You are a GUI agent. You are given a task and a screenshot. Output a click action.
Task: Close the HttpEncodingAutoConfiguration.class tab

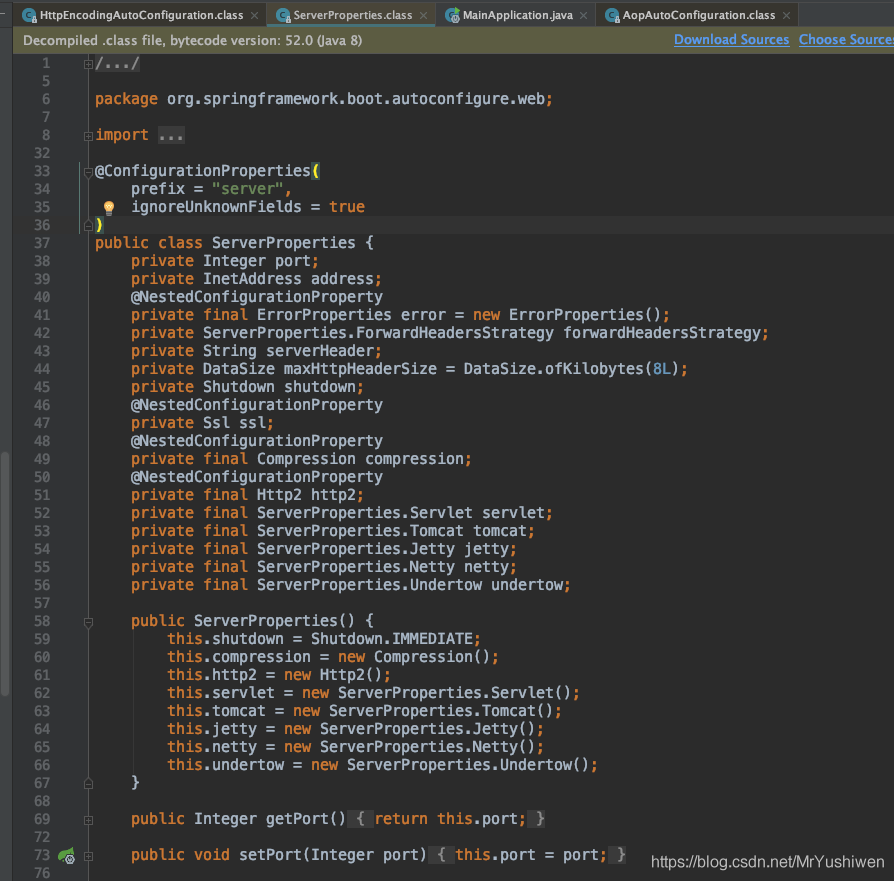[x=254, y=16]
